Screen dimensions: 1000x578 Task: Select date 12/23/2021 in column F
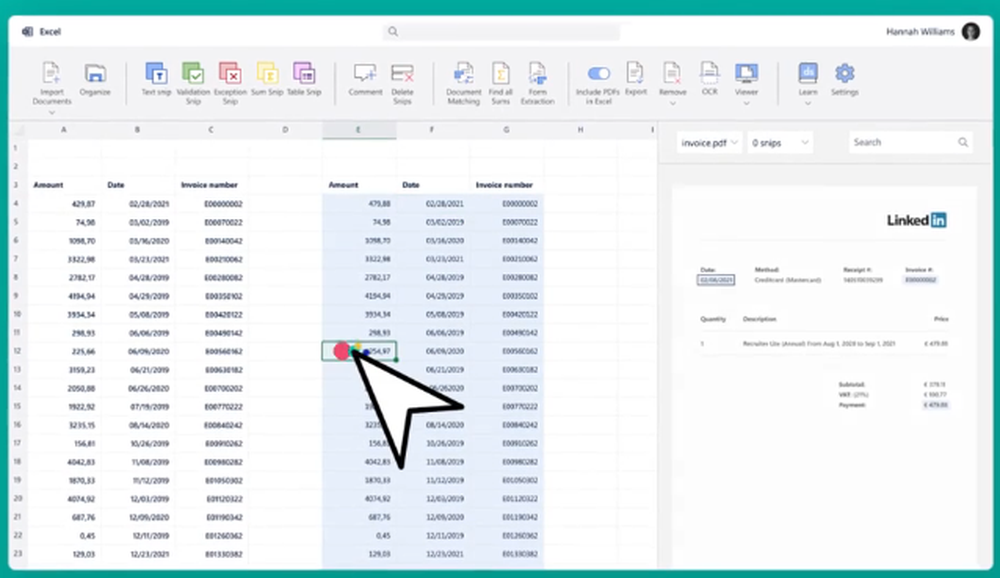tap(432, 554)
